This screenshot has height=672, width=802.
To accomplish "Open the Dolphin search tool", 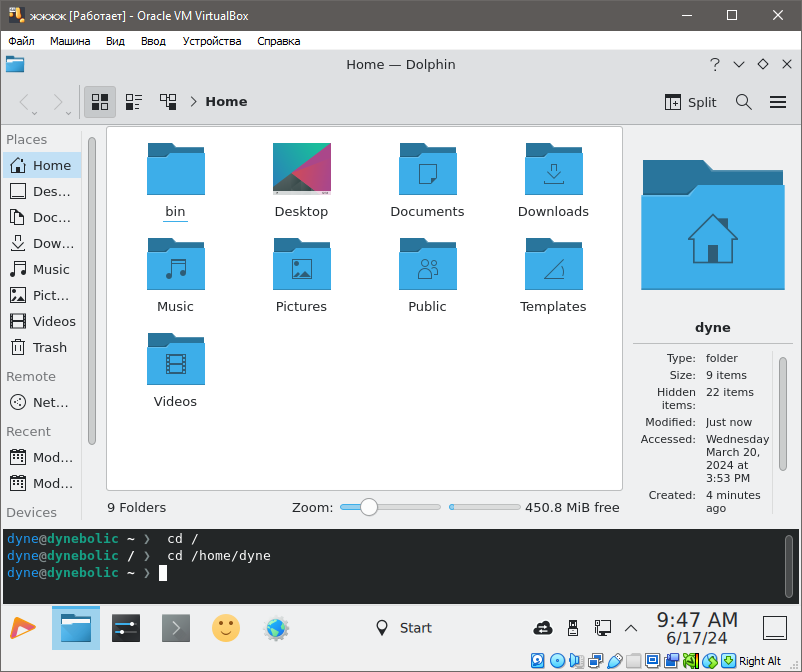I will 744,102.
